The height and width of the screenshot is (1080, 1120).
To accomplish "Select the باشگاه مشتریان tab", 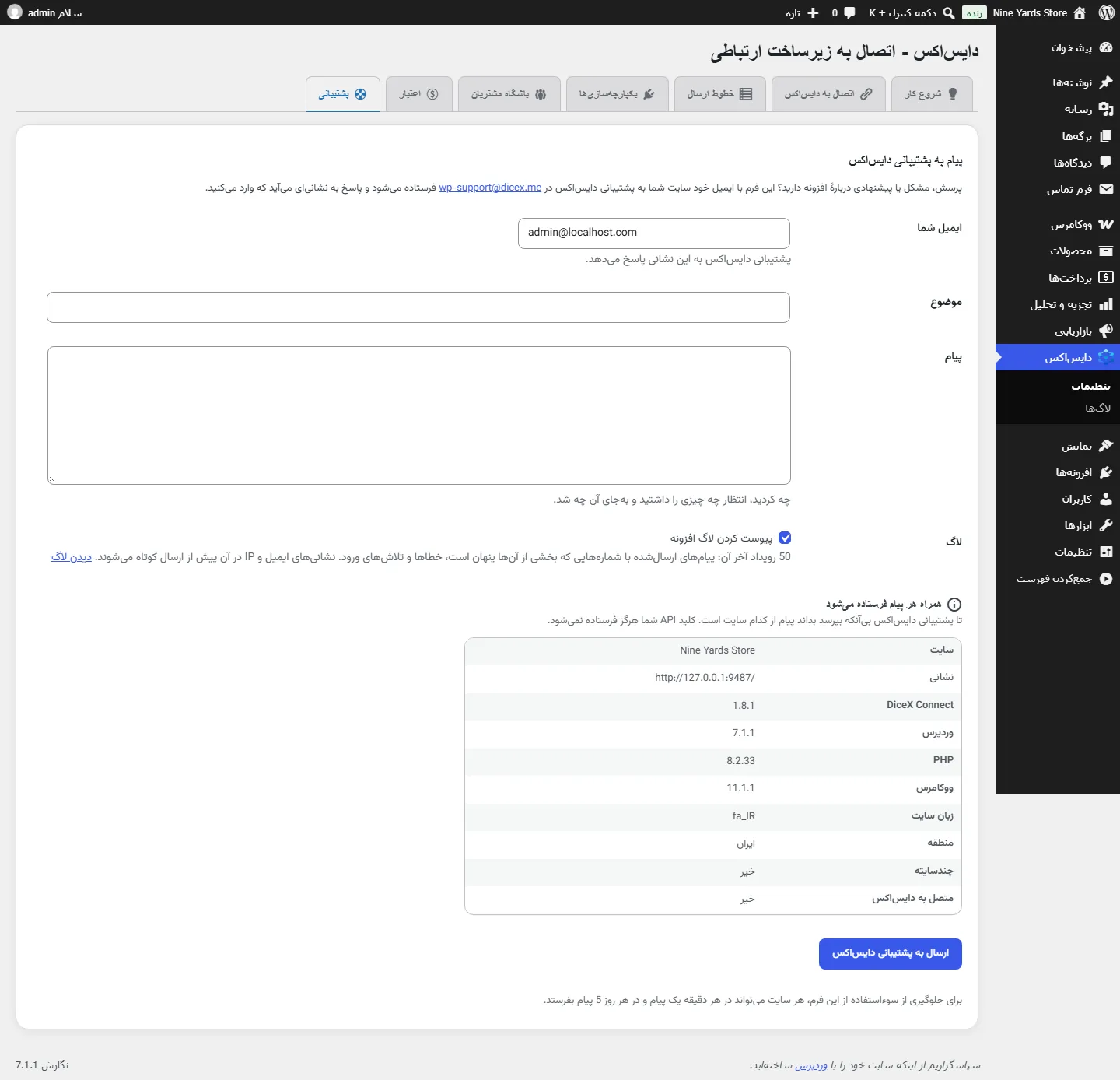I will tap(509, 94).
